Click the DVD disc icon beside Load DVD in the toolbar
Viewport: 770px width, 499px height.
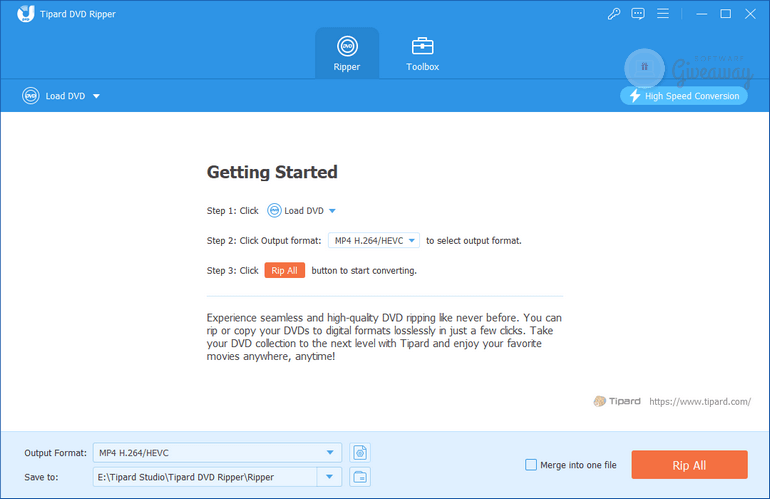pos(30,96)
